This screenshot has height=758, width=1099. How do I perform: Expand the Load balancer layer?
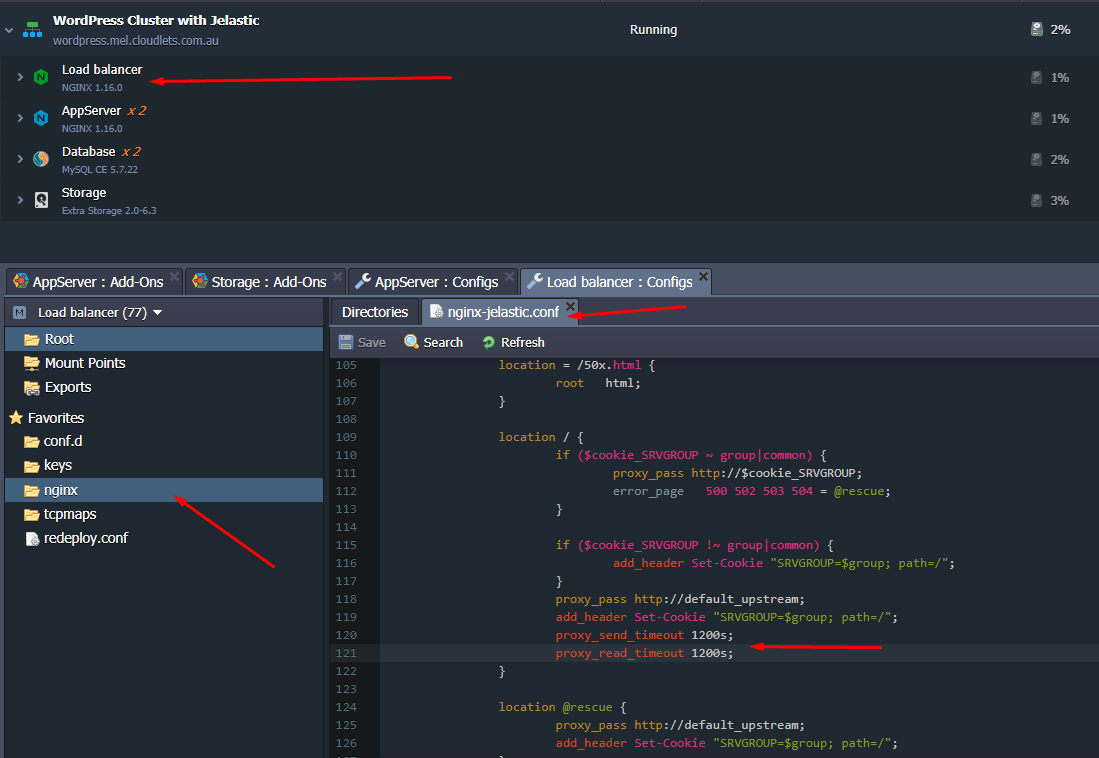(20, 77)
